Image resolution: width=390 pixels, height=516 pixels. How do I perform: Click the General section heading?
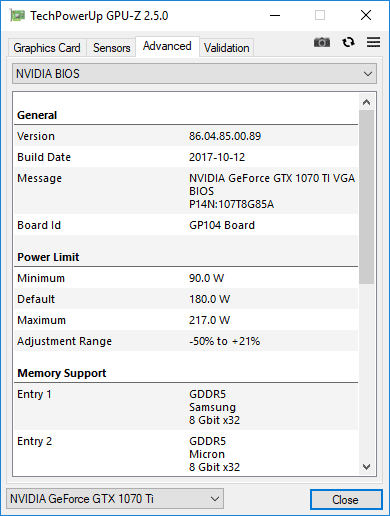[x=37, y=115]
